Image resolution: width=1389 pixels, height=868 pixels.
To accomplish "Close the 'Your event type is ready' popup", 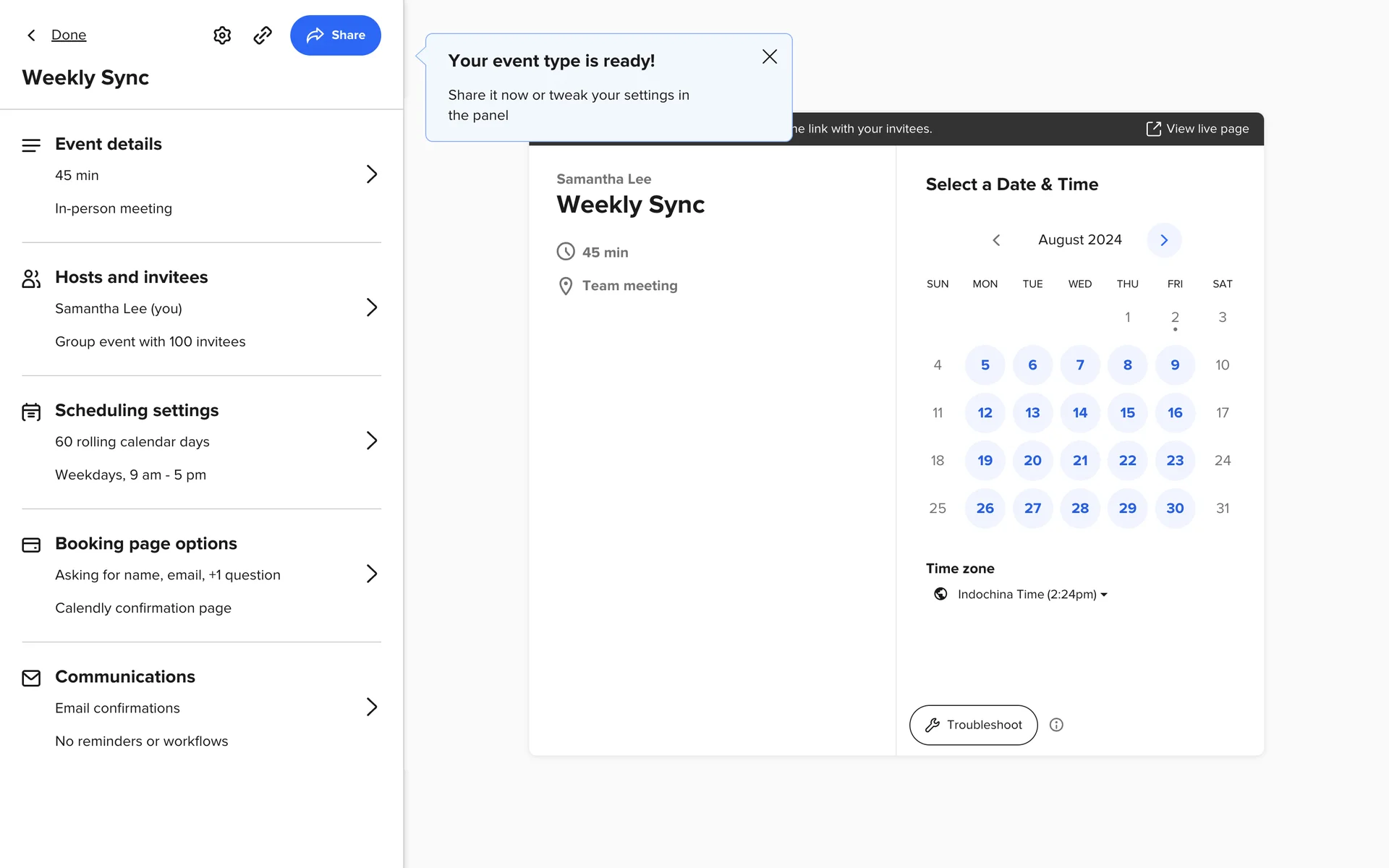I will 769,57.
